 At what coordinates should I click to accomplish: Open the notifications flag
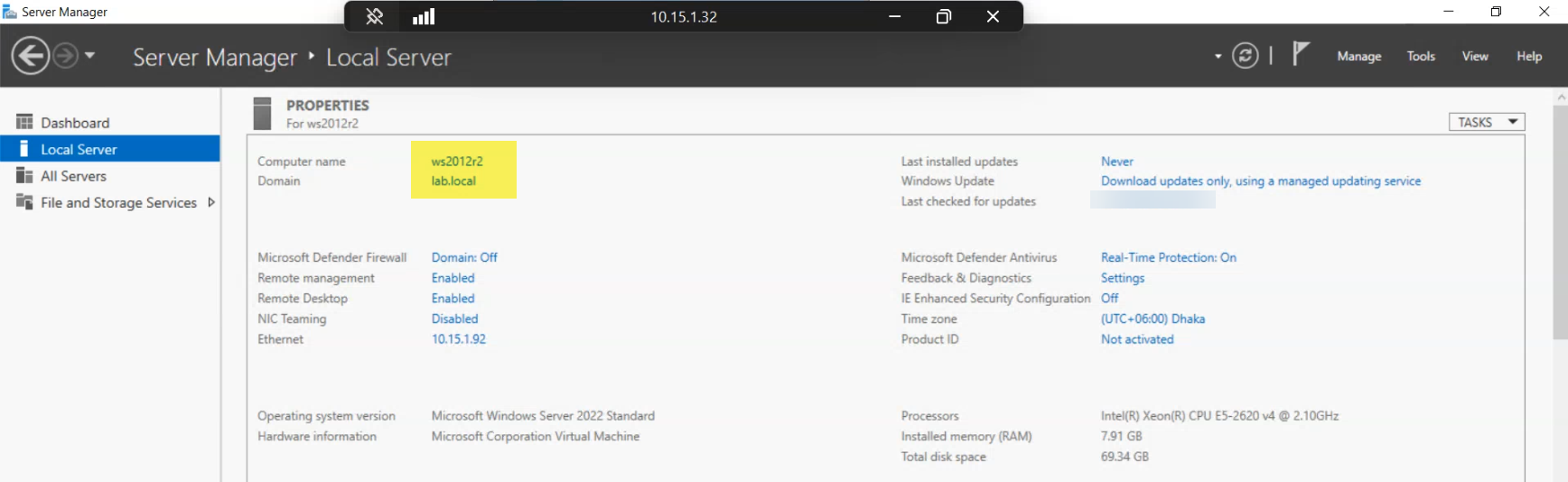1301,54
